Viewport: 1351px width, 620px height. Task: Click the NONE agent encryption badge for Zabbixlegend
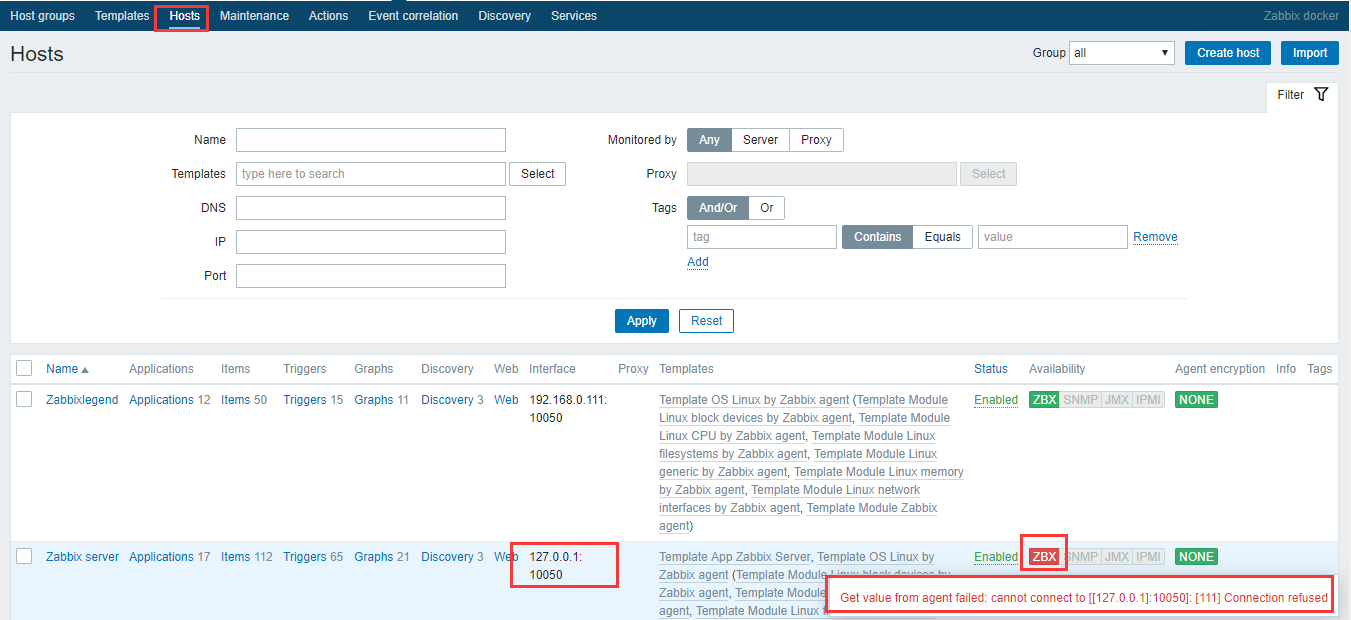coord(1196,398)
